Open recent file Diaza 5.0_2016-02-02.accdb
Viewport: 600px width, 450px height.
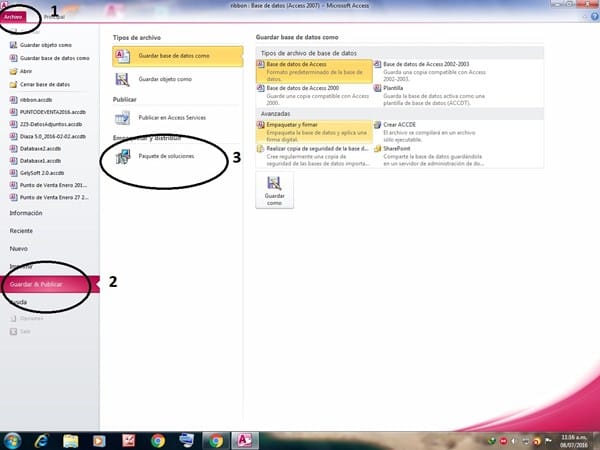pos(48,137)
